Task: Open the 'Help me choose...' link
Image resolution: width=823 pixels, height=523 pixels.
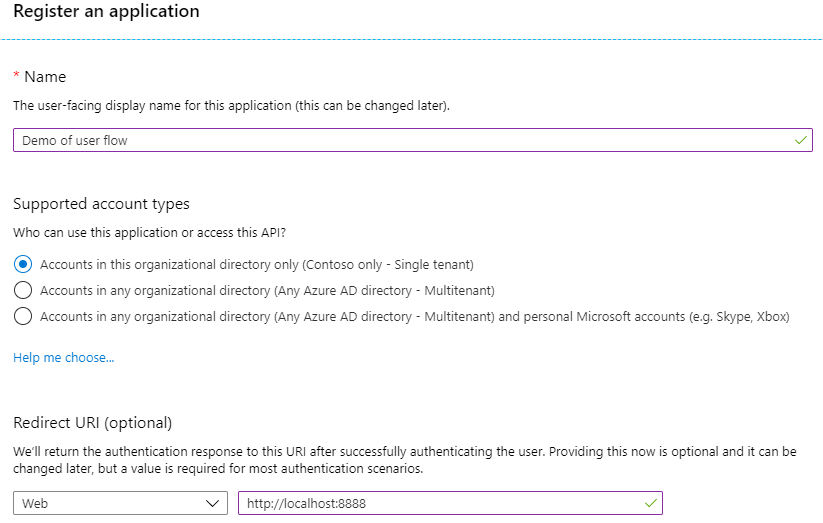Action: 63,358
